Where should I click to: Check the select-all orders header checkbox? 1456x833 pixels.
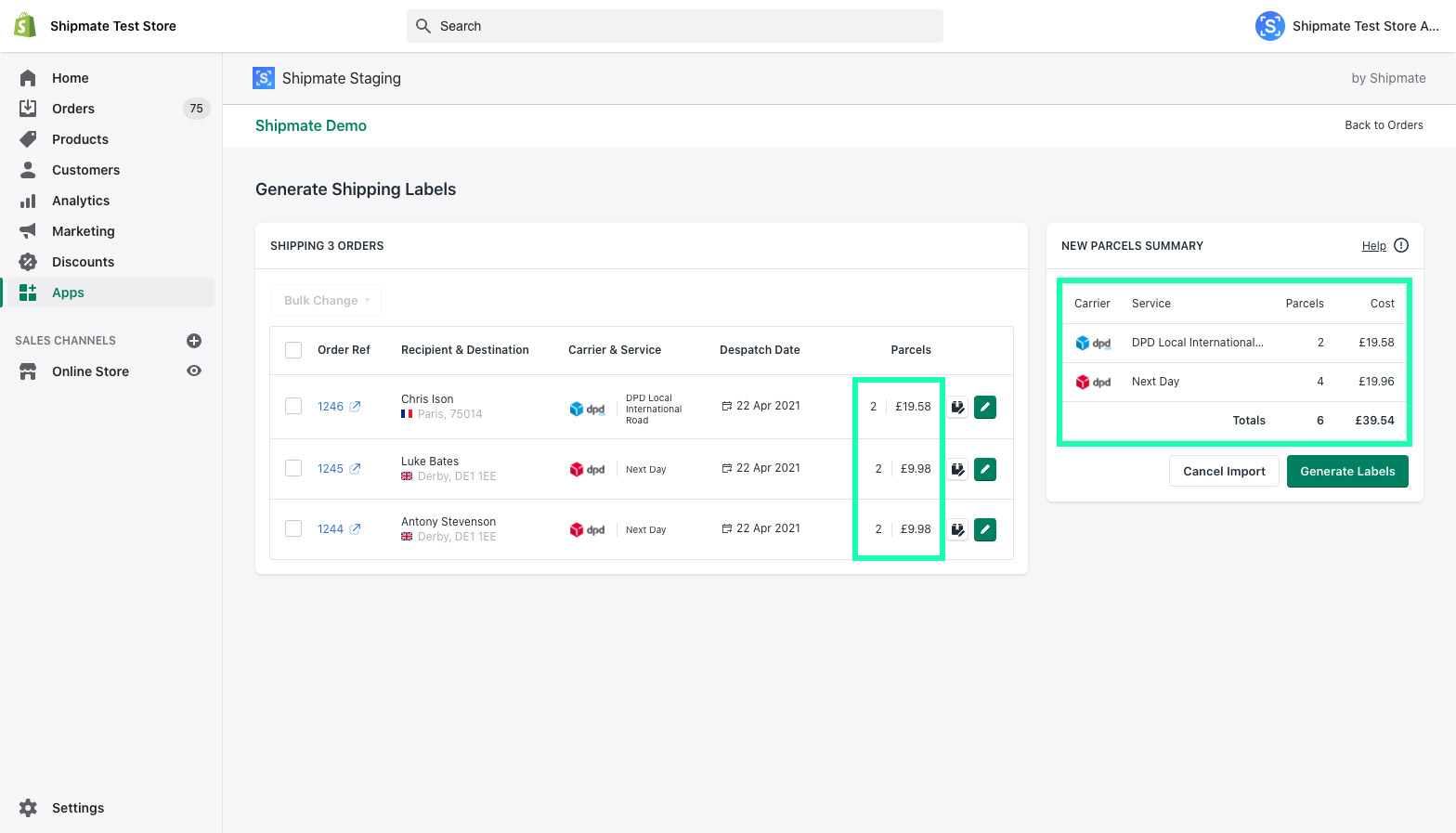(293, 350)
